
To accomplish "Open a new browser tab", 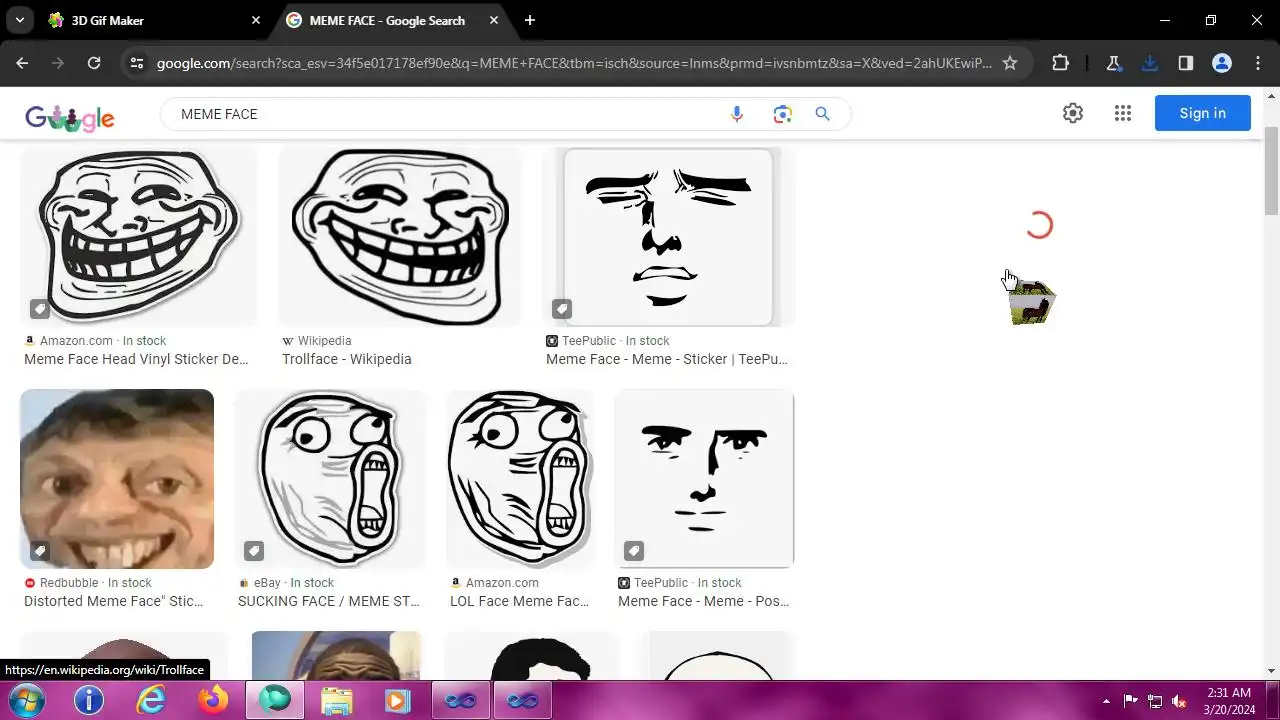I will (x=530, y=20).
